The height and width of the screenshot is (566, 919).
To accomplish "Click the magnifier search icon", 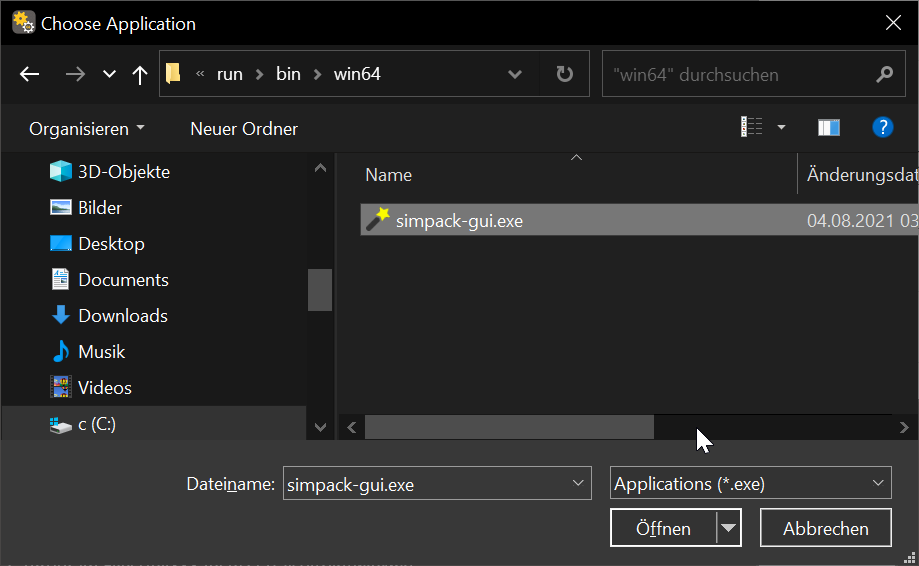I will point(884,74).
